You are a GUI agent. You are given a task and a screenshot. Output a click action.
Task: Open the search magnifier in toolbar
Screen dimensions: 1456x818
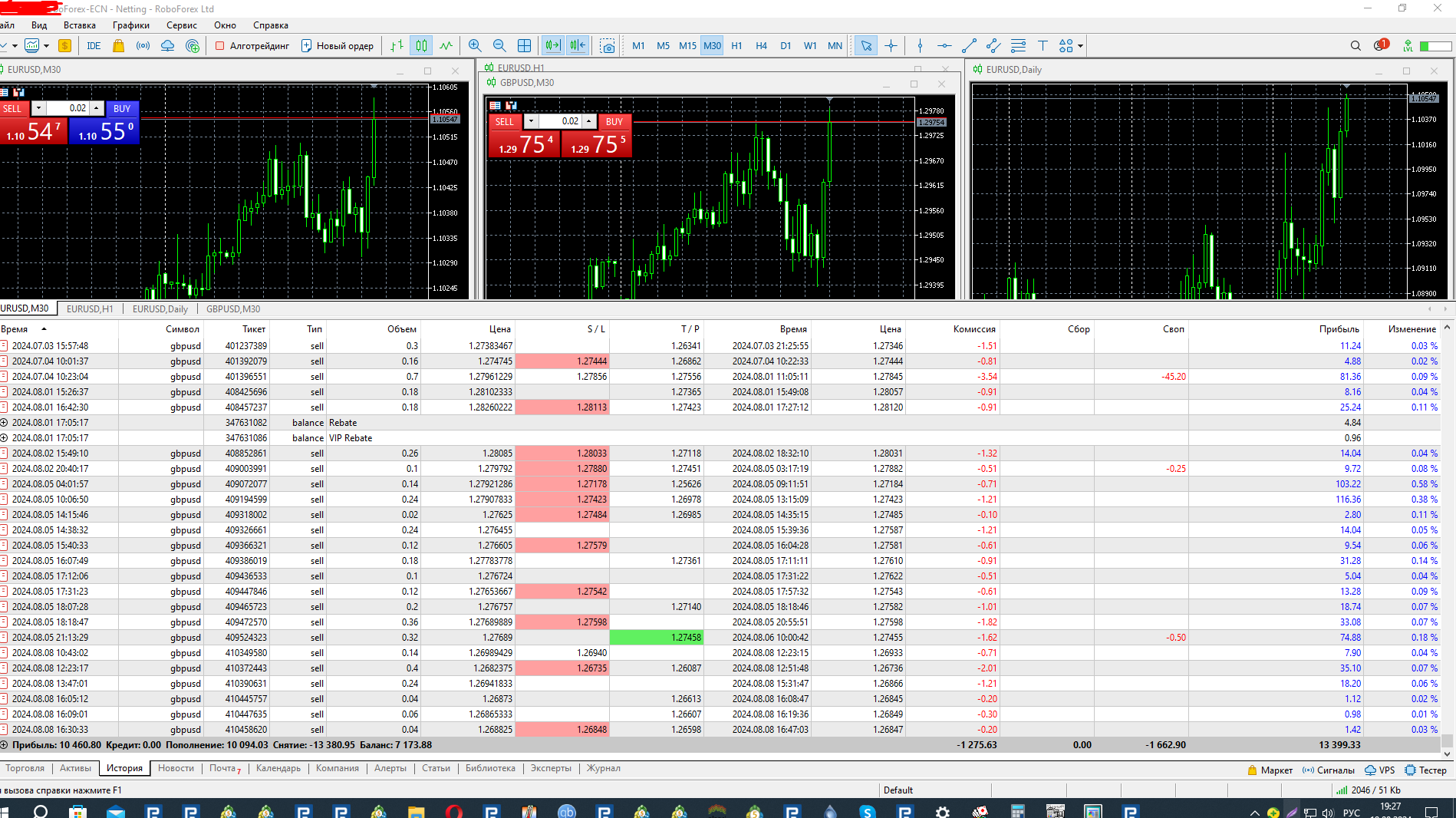pos(1356,46)
